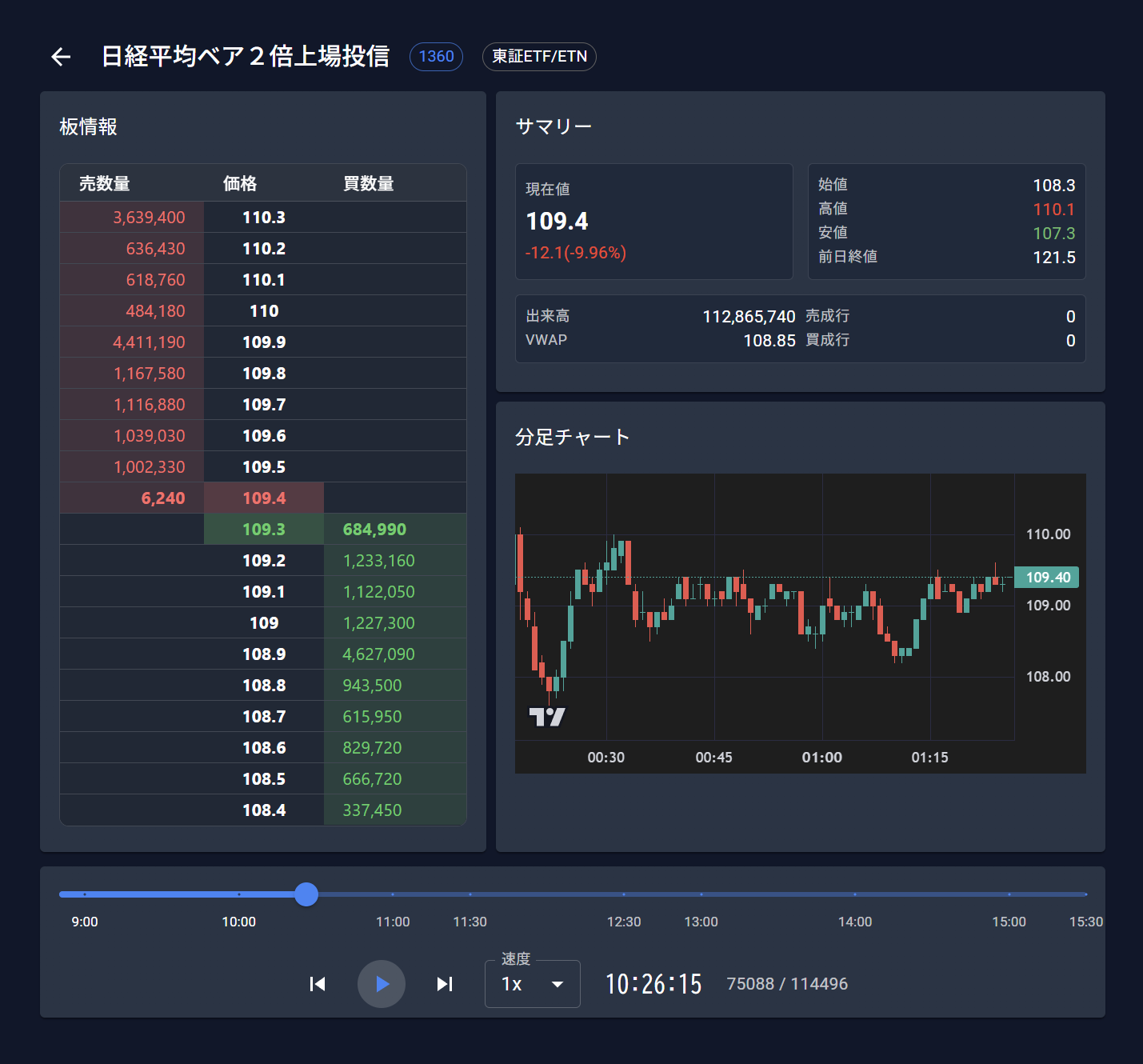Click the 東証ETF/ETN market tag

pyautogui.click(x=539, y=57)
